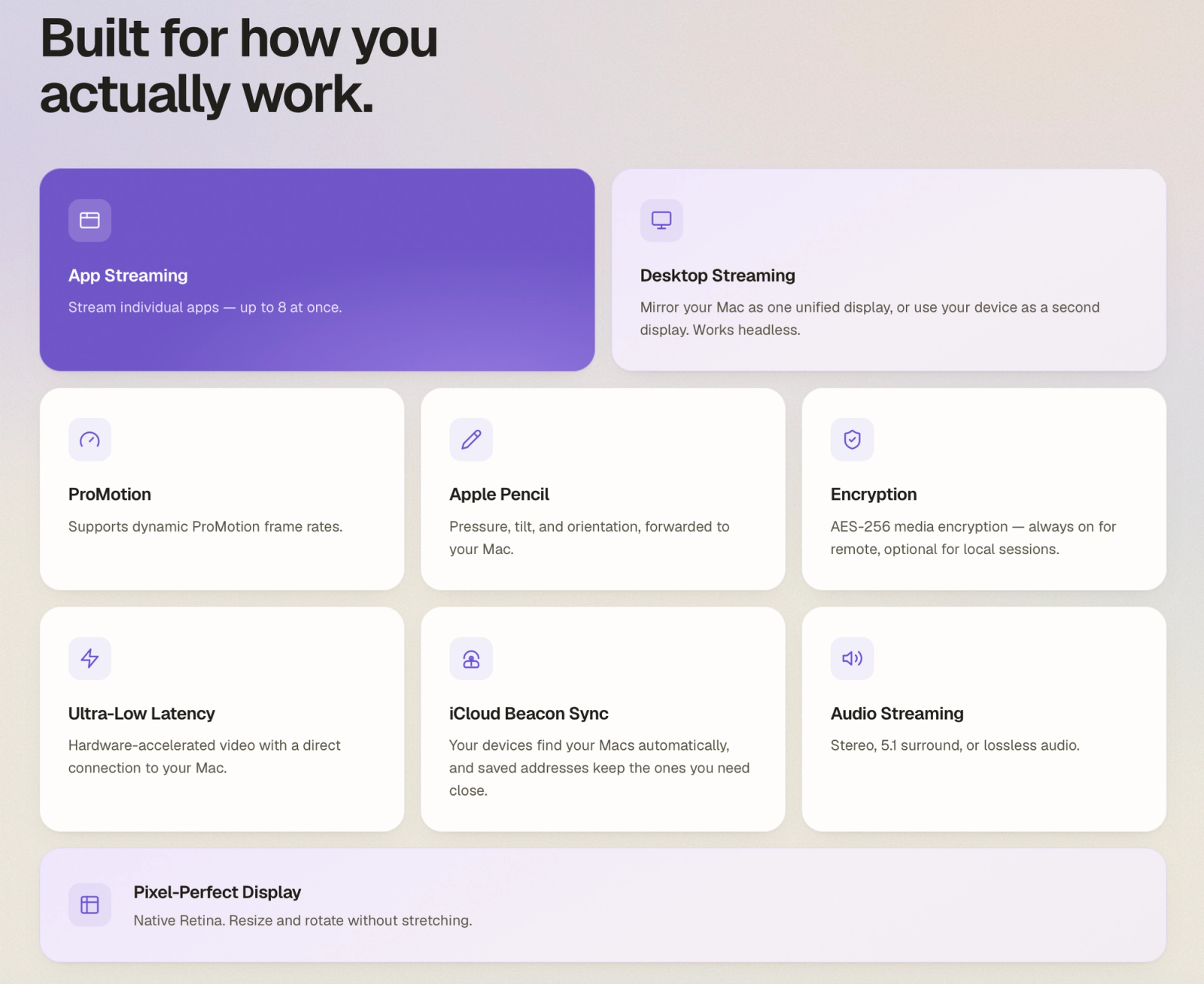Click the Apple Pencil pen icon

[471, 439]
